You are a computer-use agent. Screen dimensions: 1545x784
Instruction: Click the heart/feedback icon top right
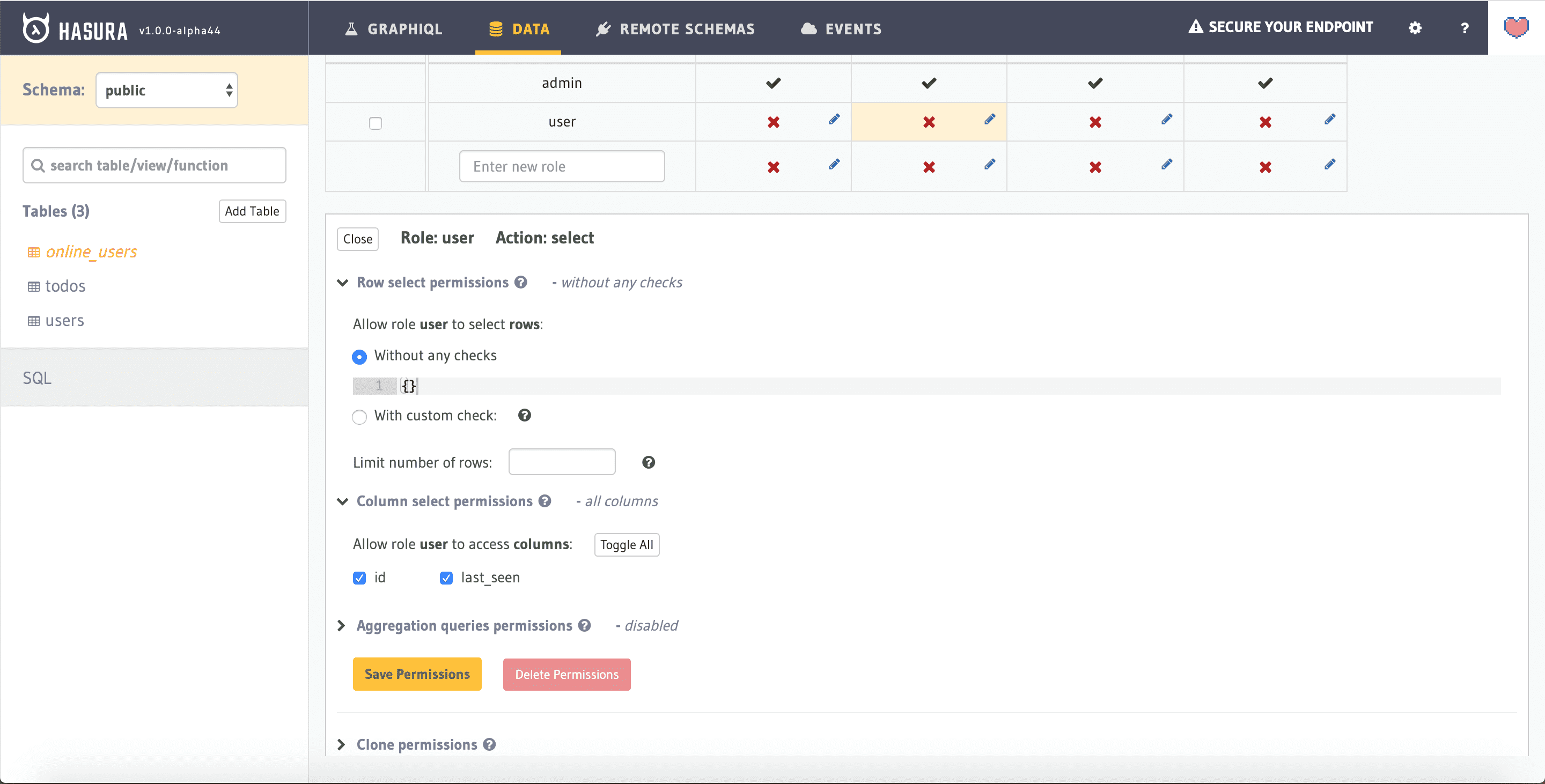coord(1517,28)
